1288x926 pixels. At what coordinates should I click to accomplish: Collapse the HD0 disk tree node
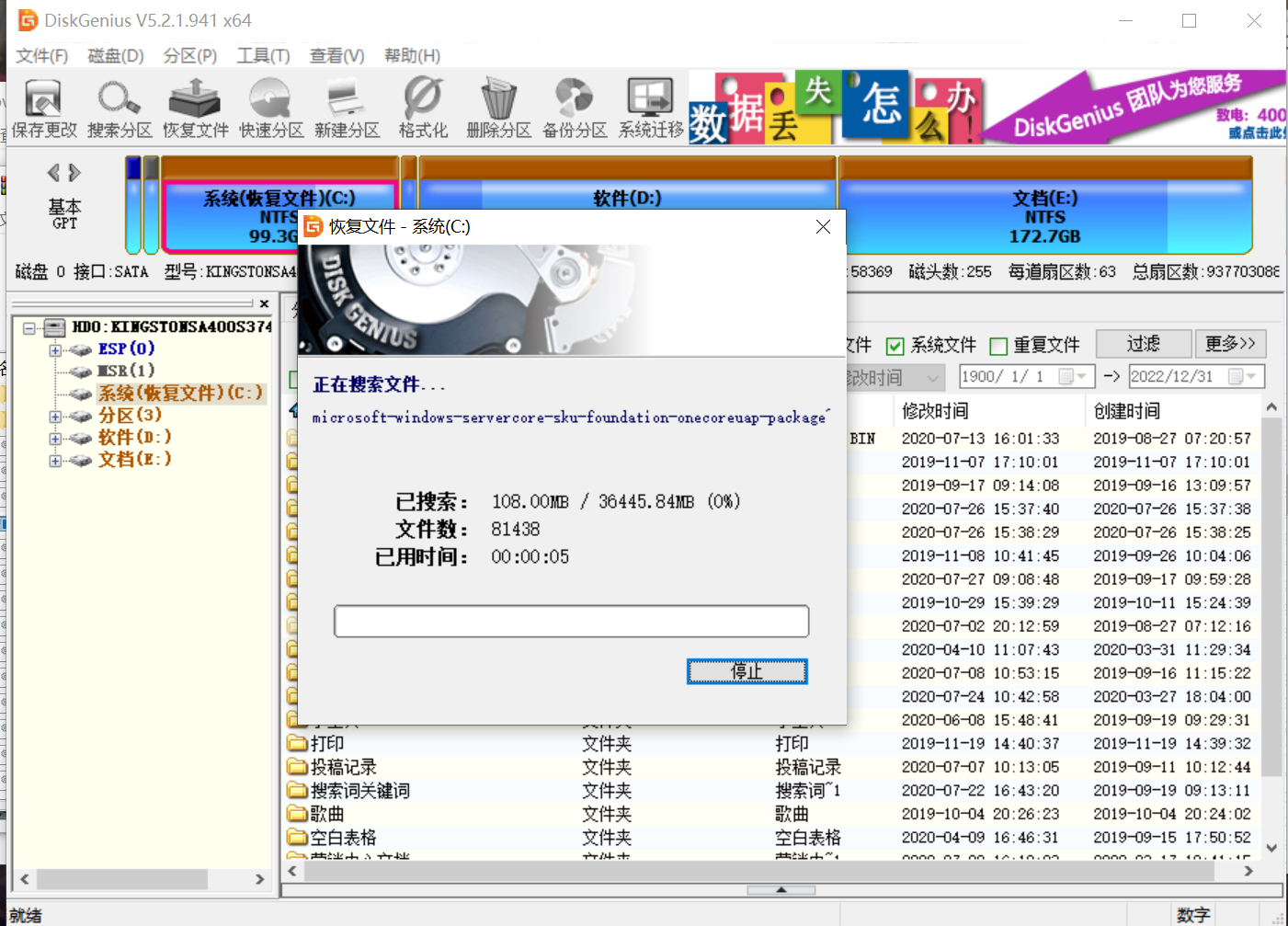click(x=29, y=328)
